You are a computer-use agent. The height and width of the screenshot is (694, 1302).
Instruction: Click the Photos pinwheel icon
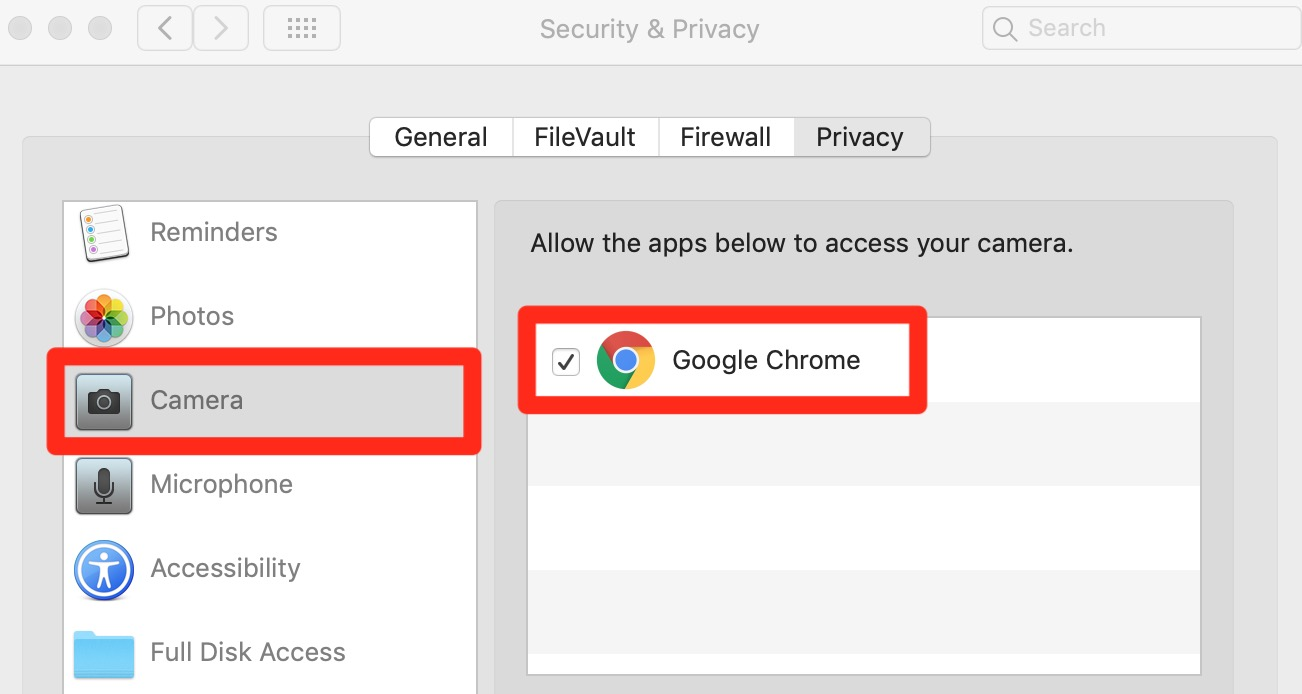tap(104, 317)
